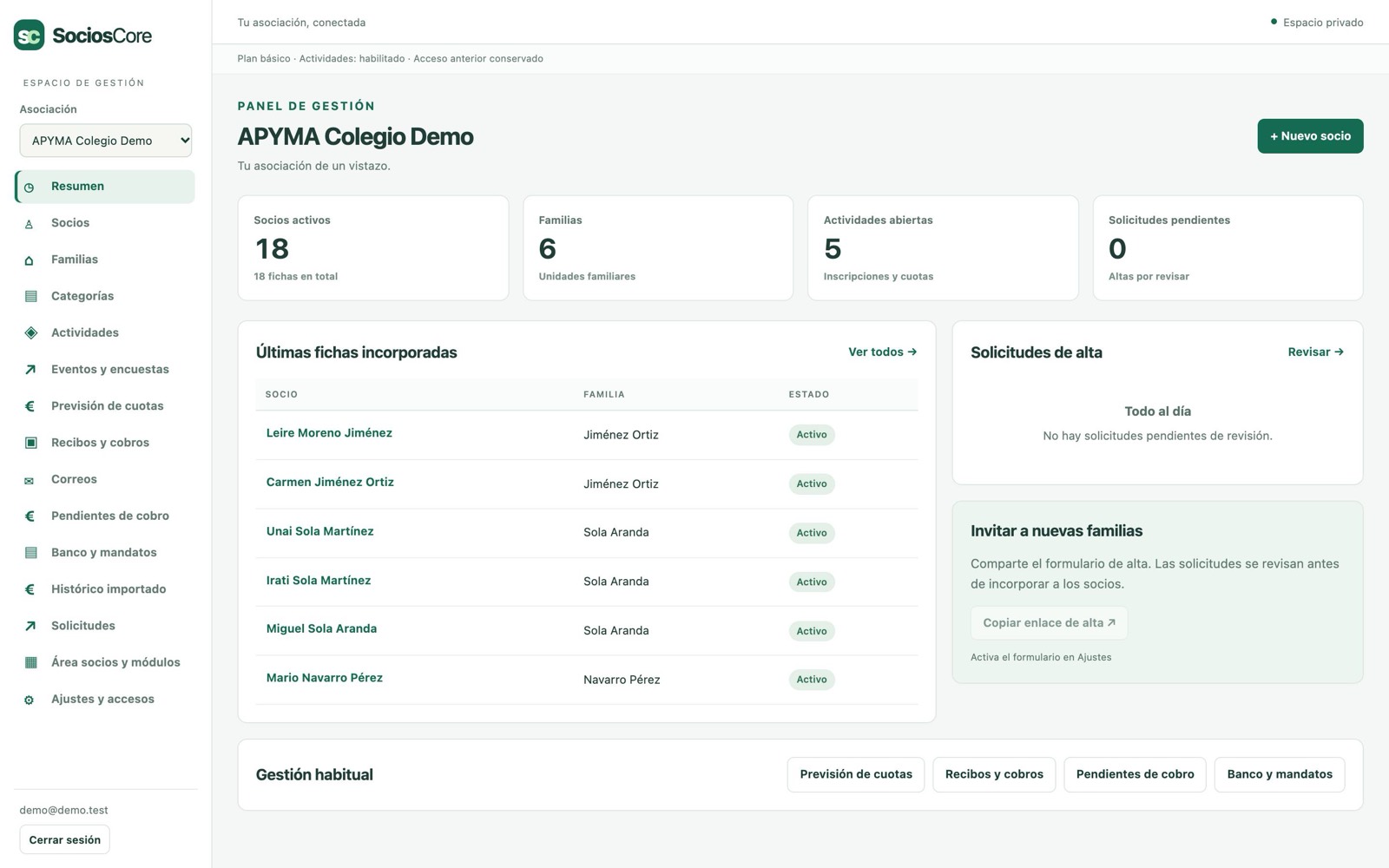The image size is (1389, 868).
Task: Click the house icon for Familias
Action: [x=30, y=260]
